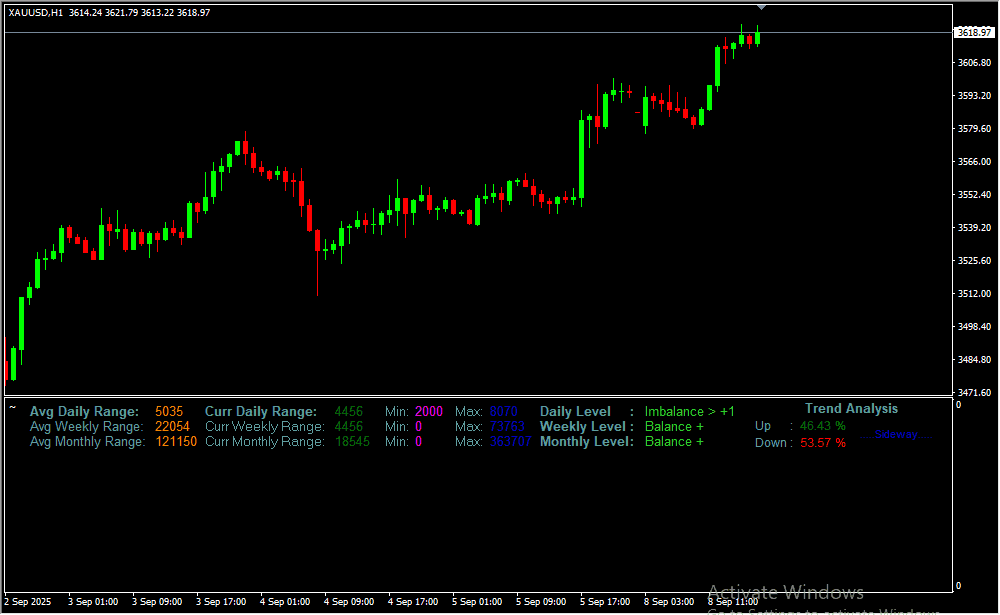Select the Sideway trend label

point(895,434)
